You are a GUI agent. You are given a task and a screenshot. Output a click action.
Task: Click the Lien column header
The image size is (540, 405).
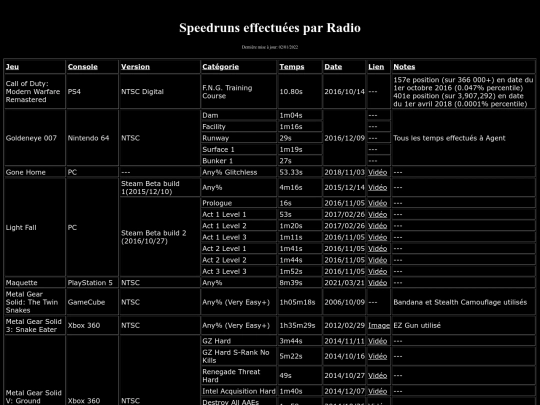[376, 67]
